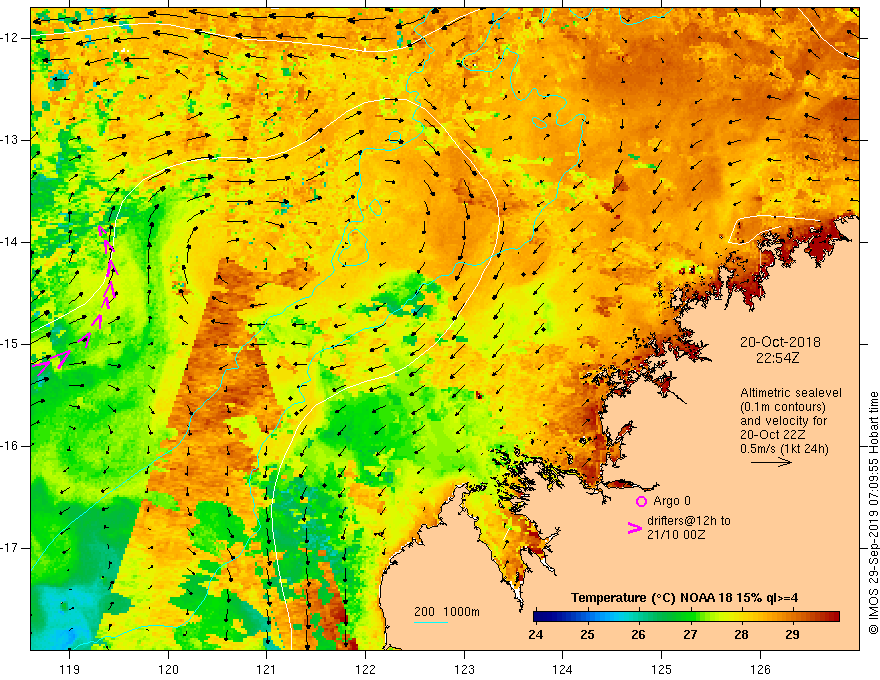Click the '126' longitude axis label
This screenshot has height=680, width=880.
(x=760, y=669)
